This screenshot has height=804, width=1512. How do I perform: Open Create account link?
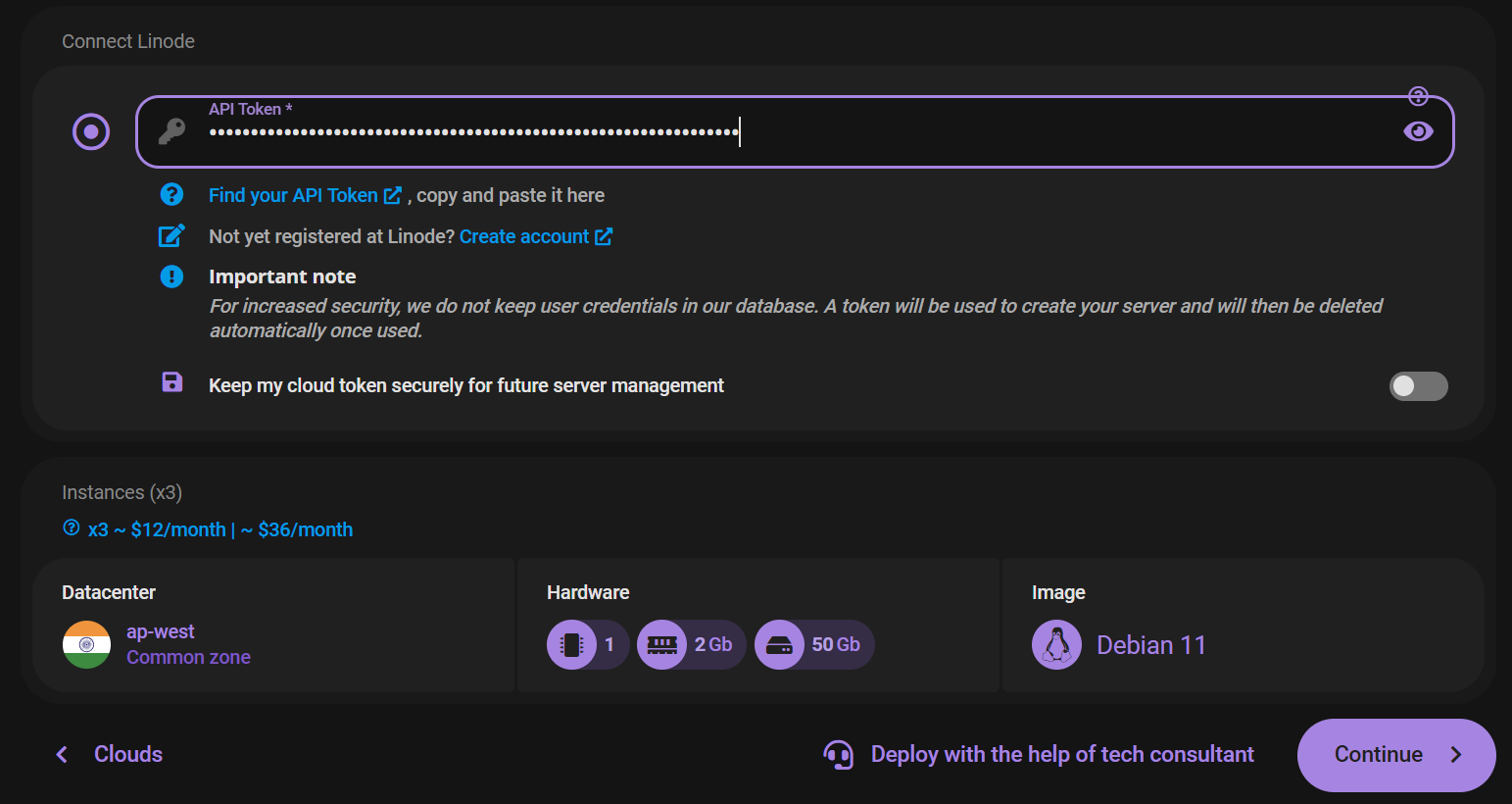coord(536,236)
